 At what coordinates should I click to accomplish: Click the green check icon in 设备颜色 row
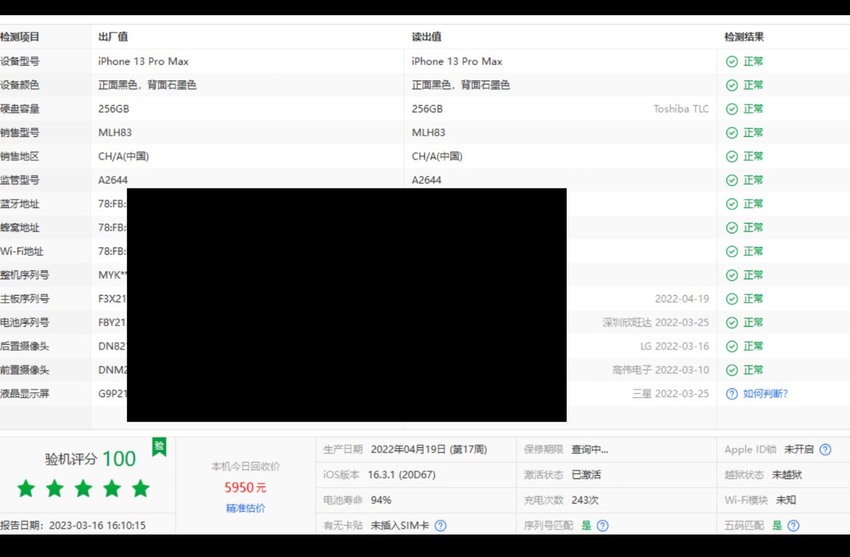tap(732, 85)
